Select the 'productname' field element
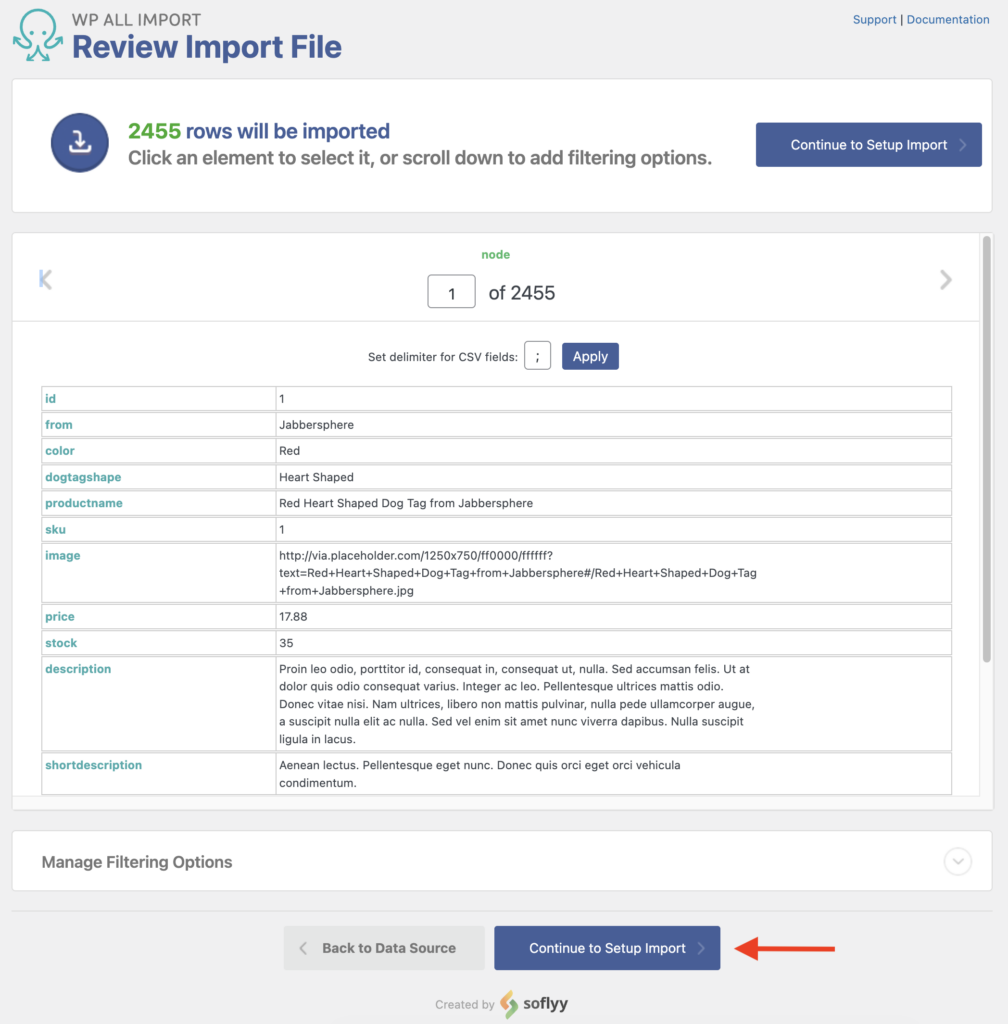Viewport: 1008px width, 1024px height. (x=84, y=503)
